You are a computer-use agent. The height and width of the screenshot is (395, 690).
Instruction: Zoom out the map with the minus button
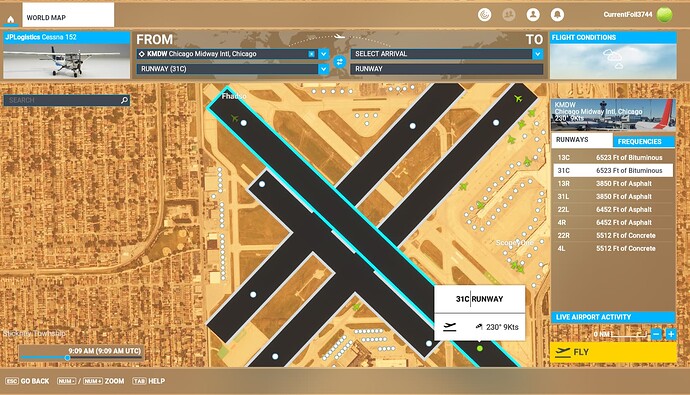[656, 334]
